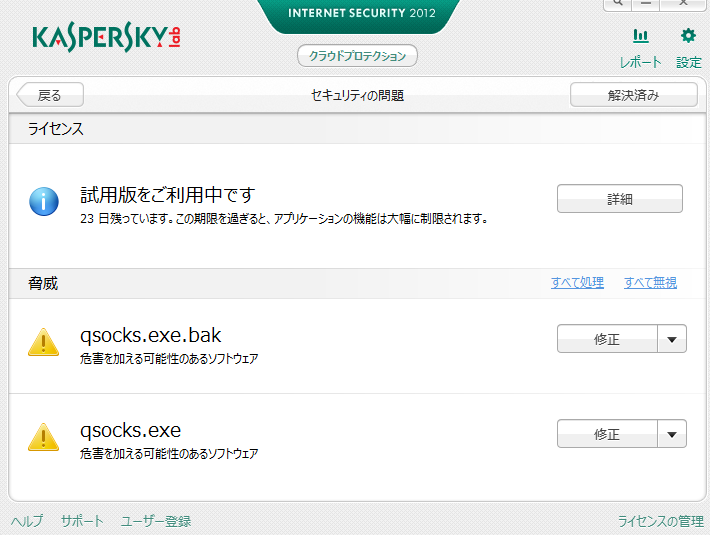
Task: Expand dropdown arrow for qsocks.exe.bak fix
Action: pyautogui.click(x=672, y=339)
